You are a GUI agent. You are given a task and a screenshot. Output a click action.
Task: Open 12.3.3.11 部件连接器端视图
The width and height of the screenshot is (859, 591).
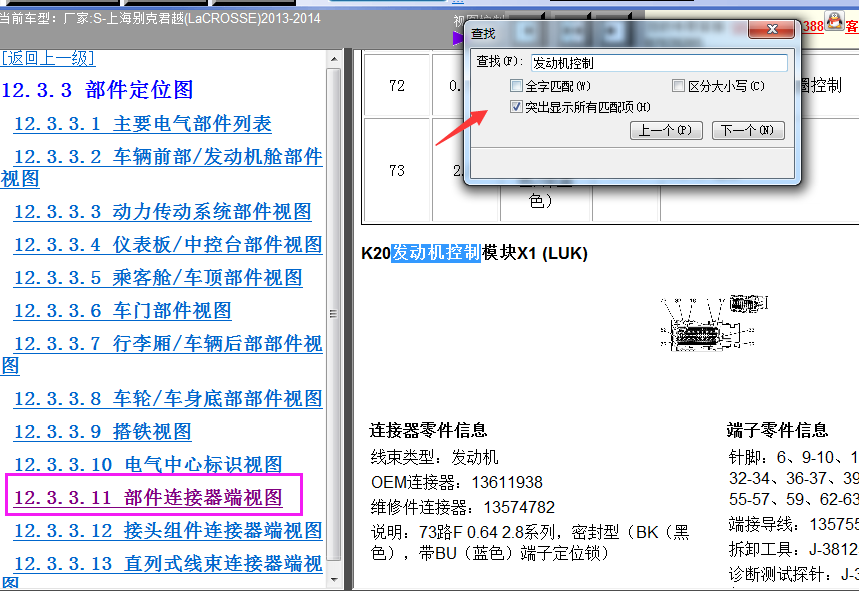click(148, 497)
